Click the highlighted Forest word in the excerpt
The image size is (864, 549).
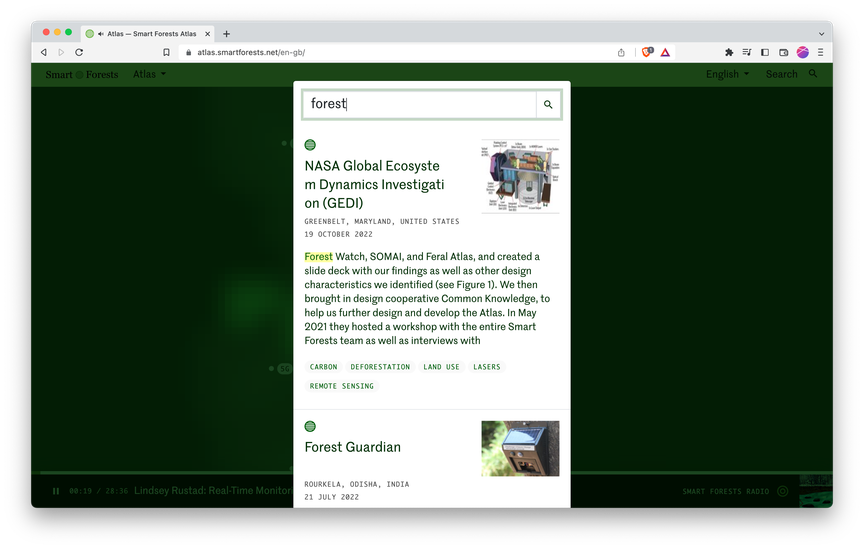coord(318,256)
